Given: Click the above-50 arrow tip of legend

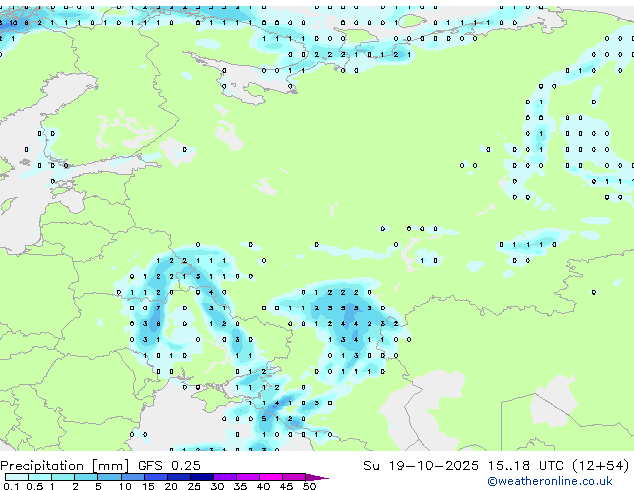Looking at the screenshot, I should tap(317, 477).
